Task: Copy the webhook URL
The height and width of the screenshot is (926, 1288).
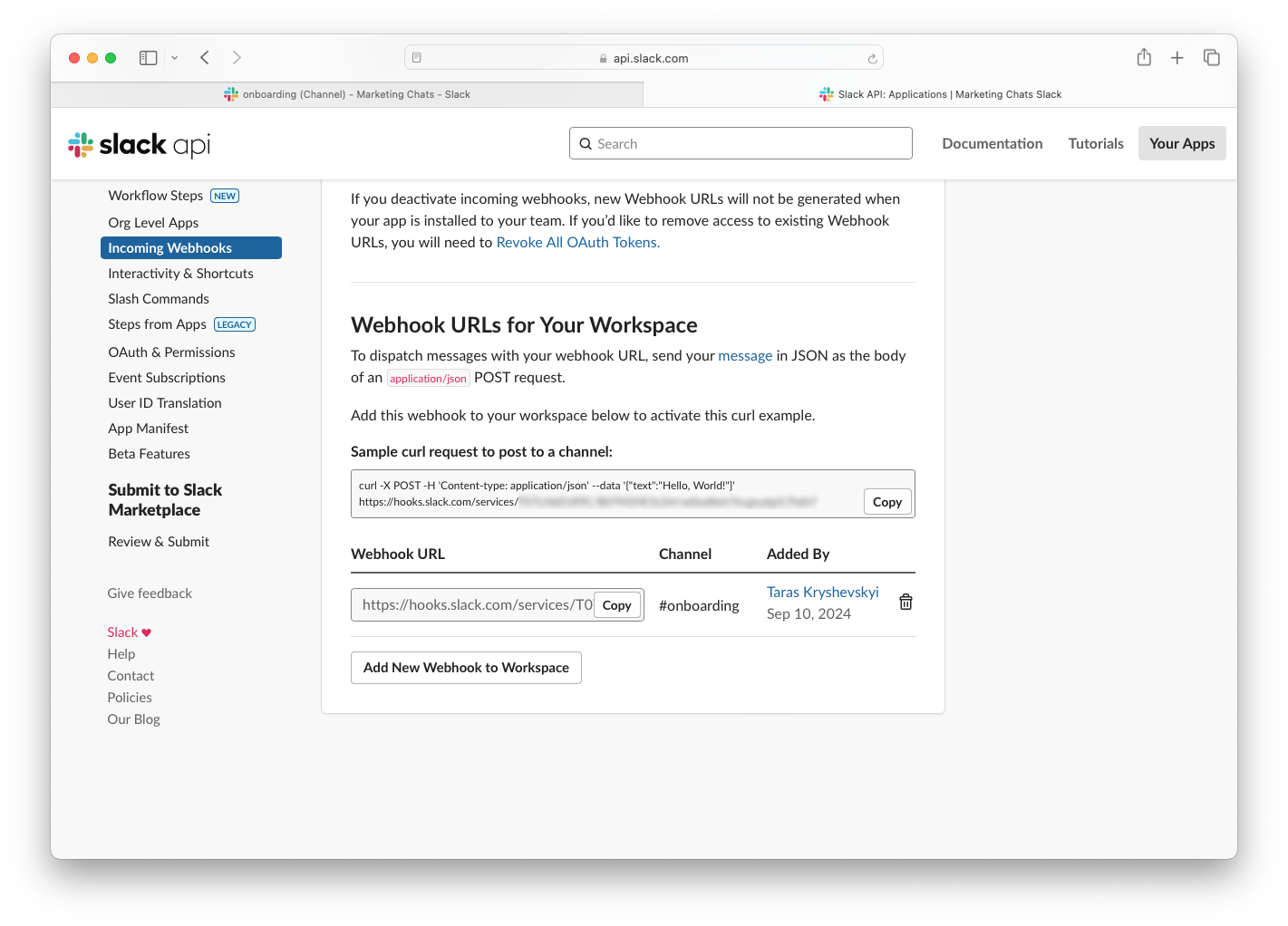Action: pyautogui.click(x=617, y=605)
